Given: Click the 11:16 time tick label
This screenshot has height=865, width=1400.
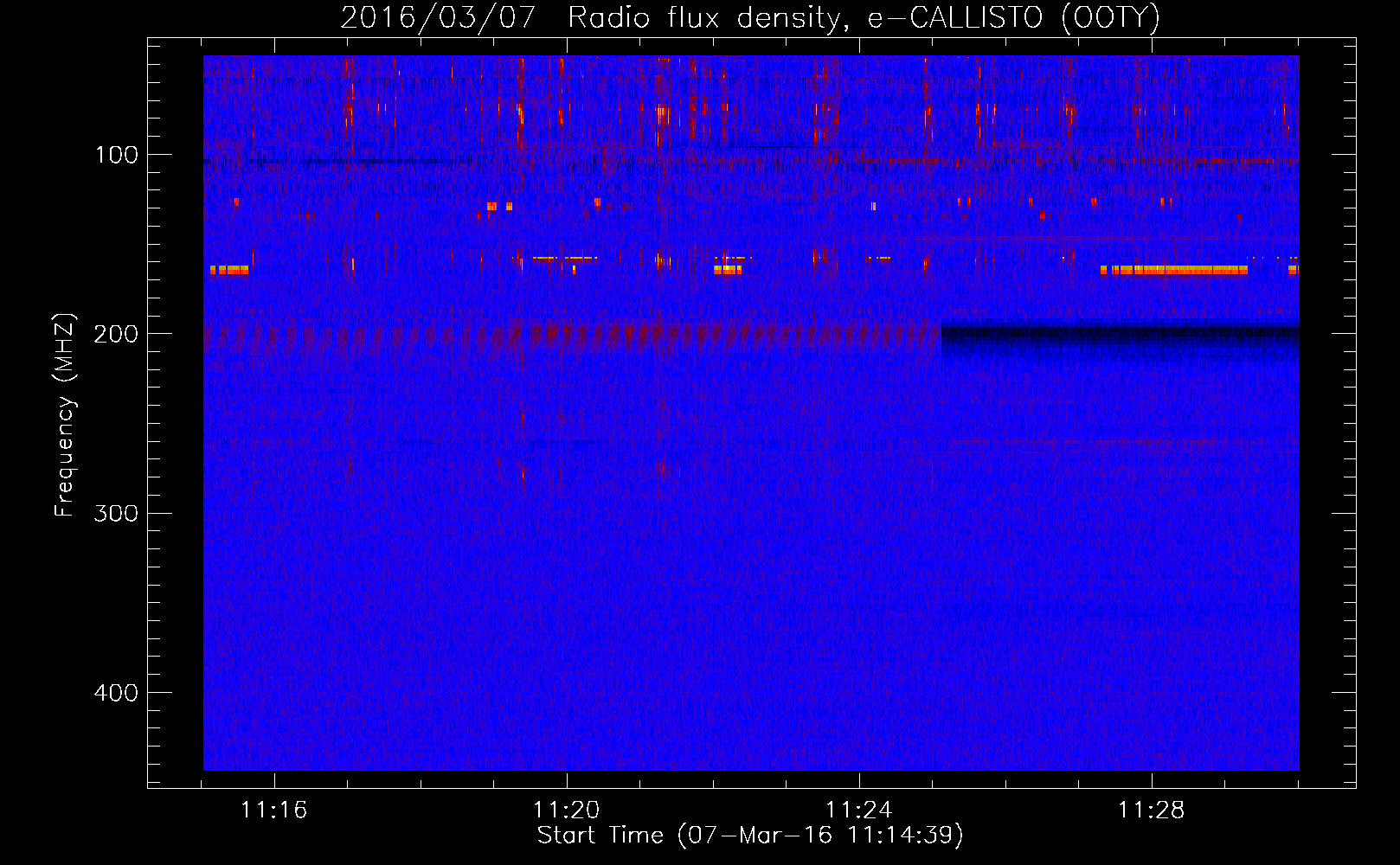Looking at the screenshot, I should tap(274, 810).
